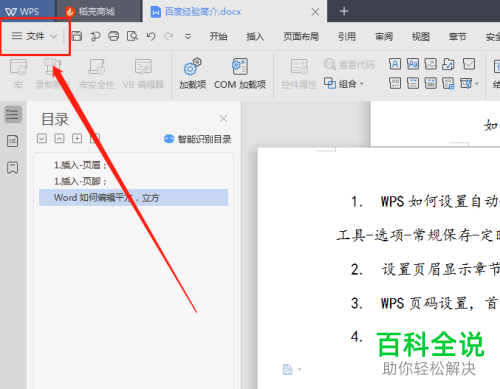This screenshot has height=389, width=500.
Task: Insert combo box content control icon
Action: pyautogui.click(x=395, y=83)
